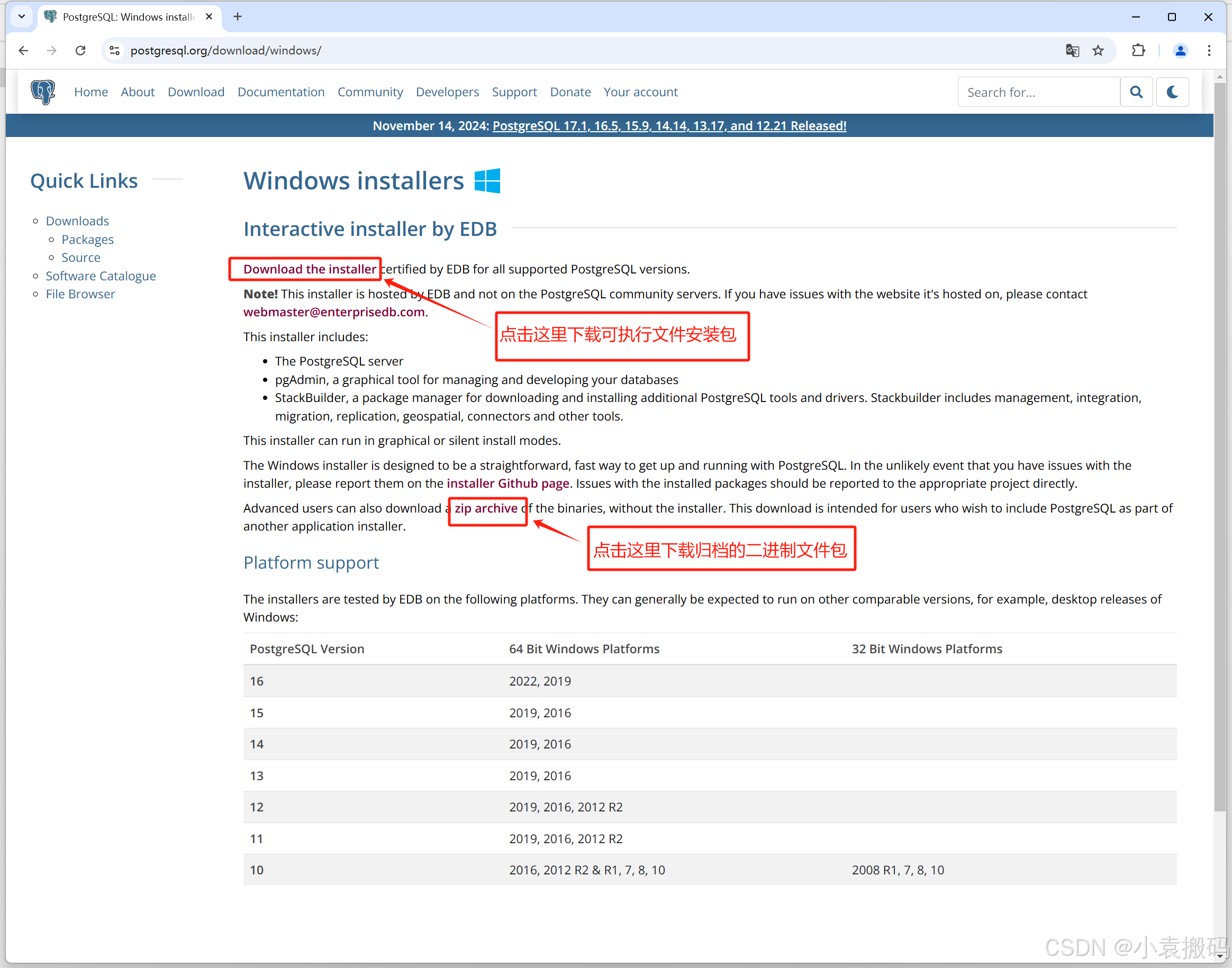Click the PostgreSQL elephant logo

[43, 92]
